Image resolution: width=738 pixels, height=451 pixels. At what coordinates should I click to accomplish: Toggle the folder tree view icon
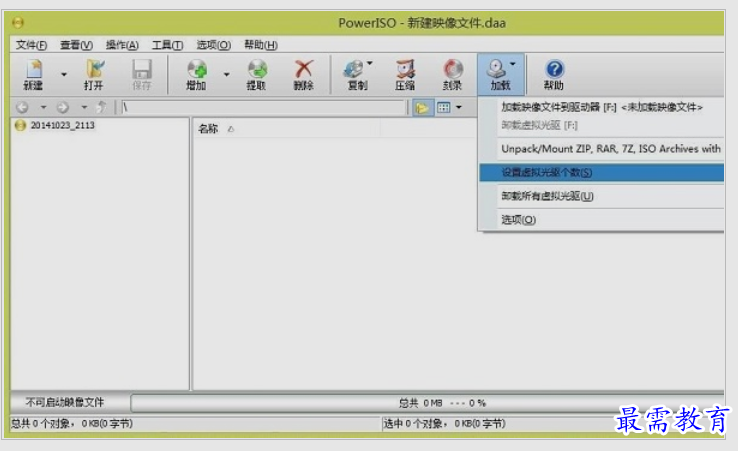422,108
